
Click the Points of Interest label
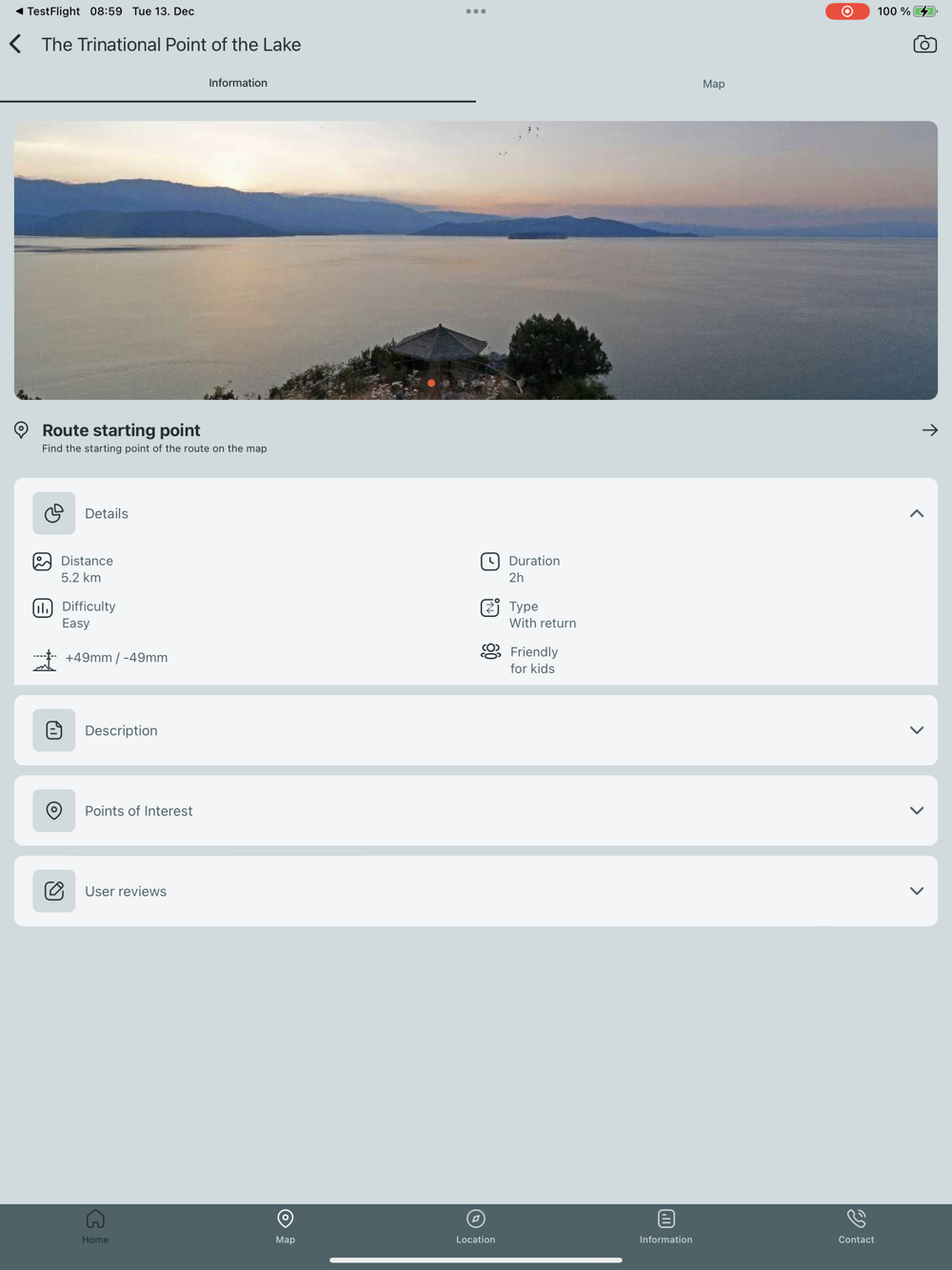[139, 811]
